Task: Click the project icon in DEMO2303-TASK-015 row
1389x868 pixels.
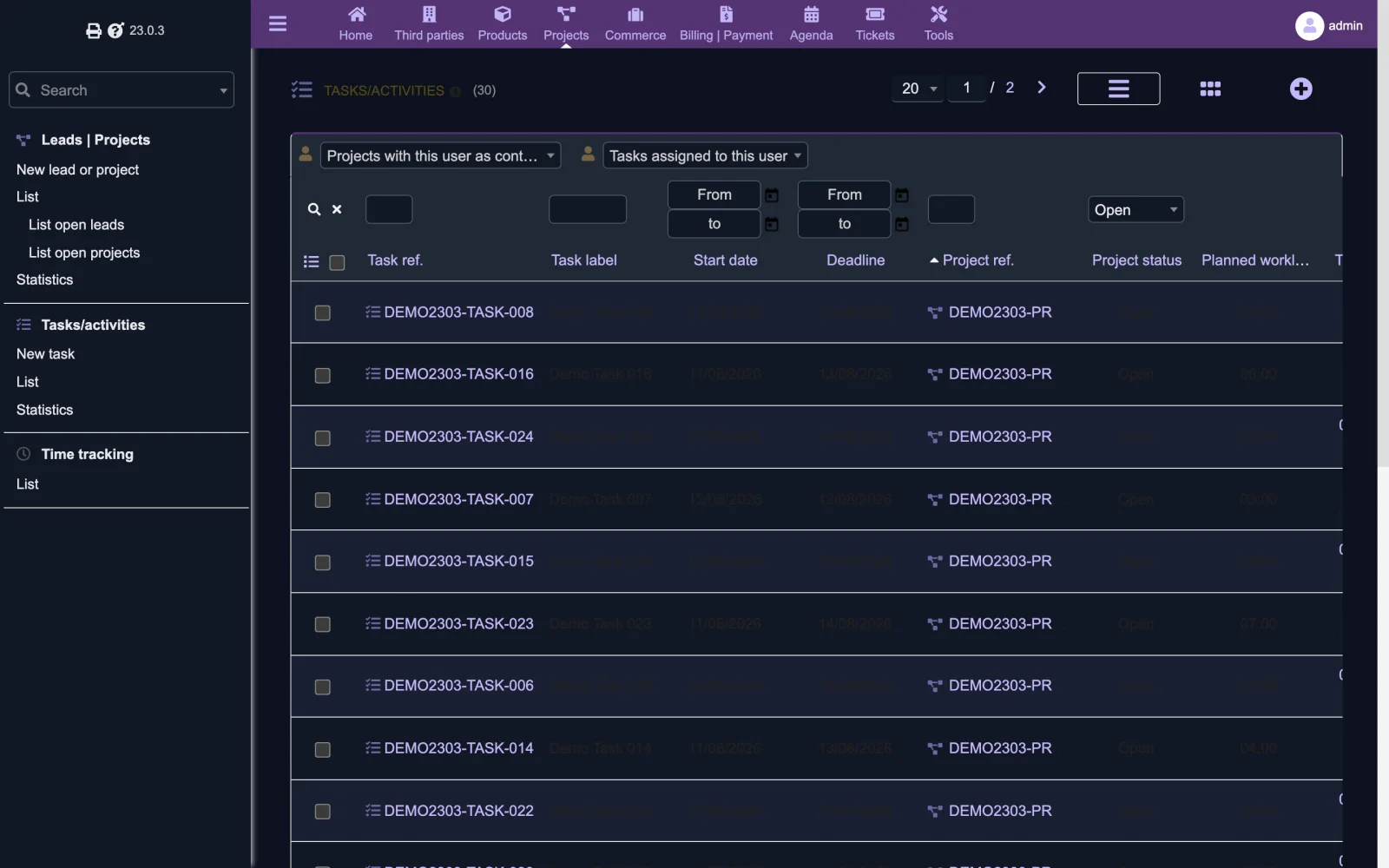Action: click(x=935, y=562)
